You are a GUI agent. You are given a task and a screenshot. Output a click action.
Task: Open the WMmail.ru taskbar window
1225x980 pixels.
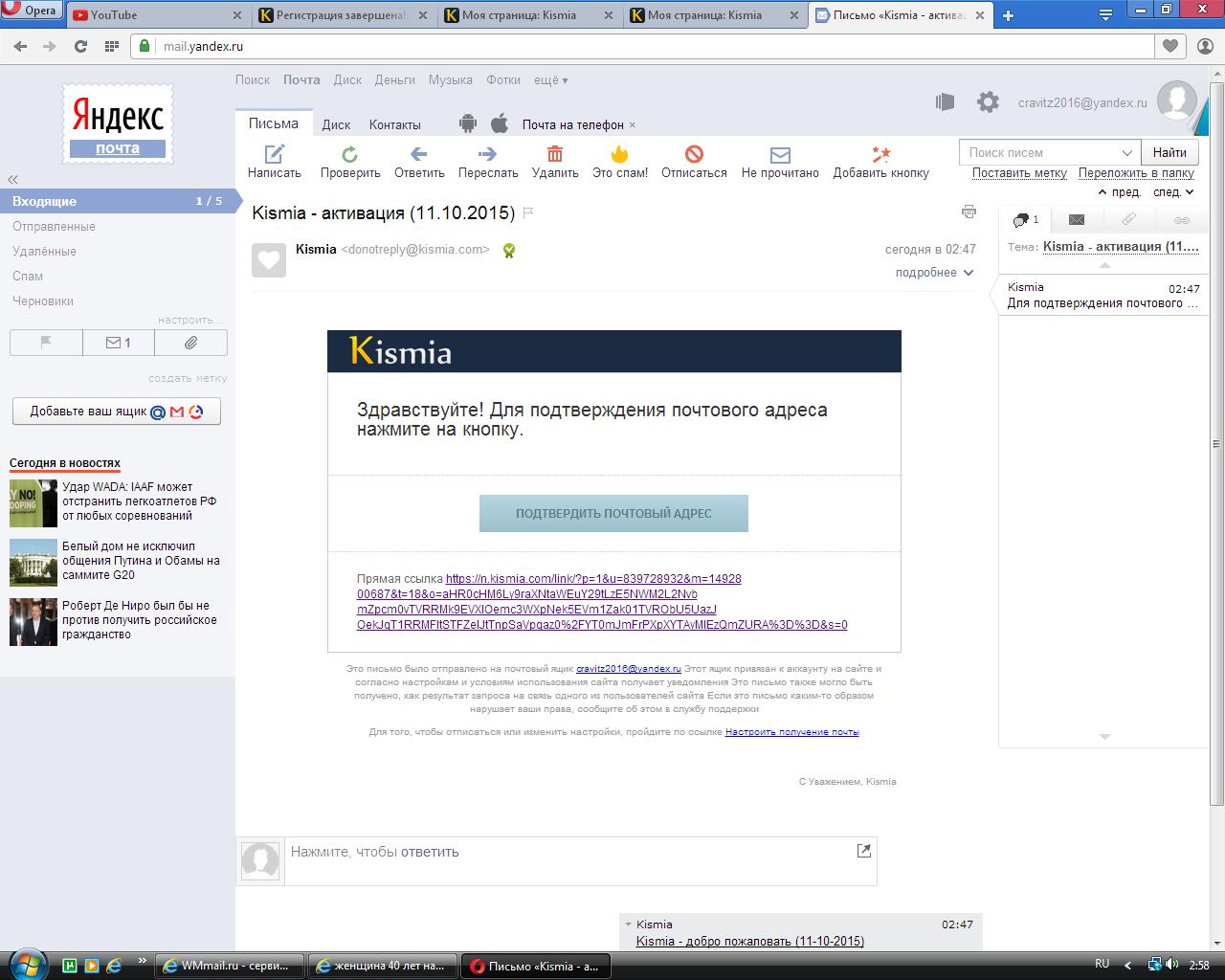(x=230, y=966)
